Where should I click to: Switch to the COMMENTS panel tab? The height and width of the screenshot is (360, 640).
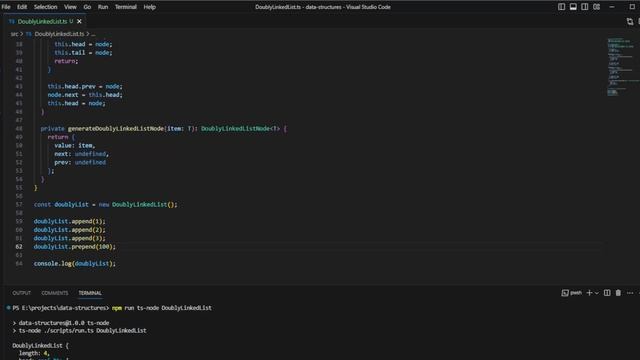tap(55, 293)
